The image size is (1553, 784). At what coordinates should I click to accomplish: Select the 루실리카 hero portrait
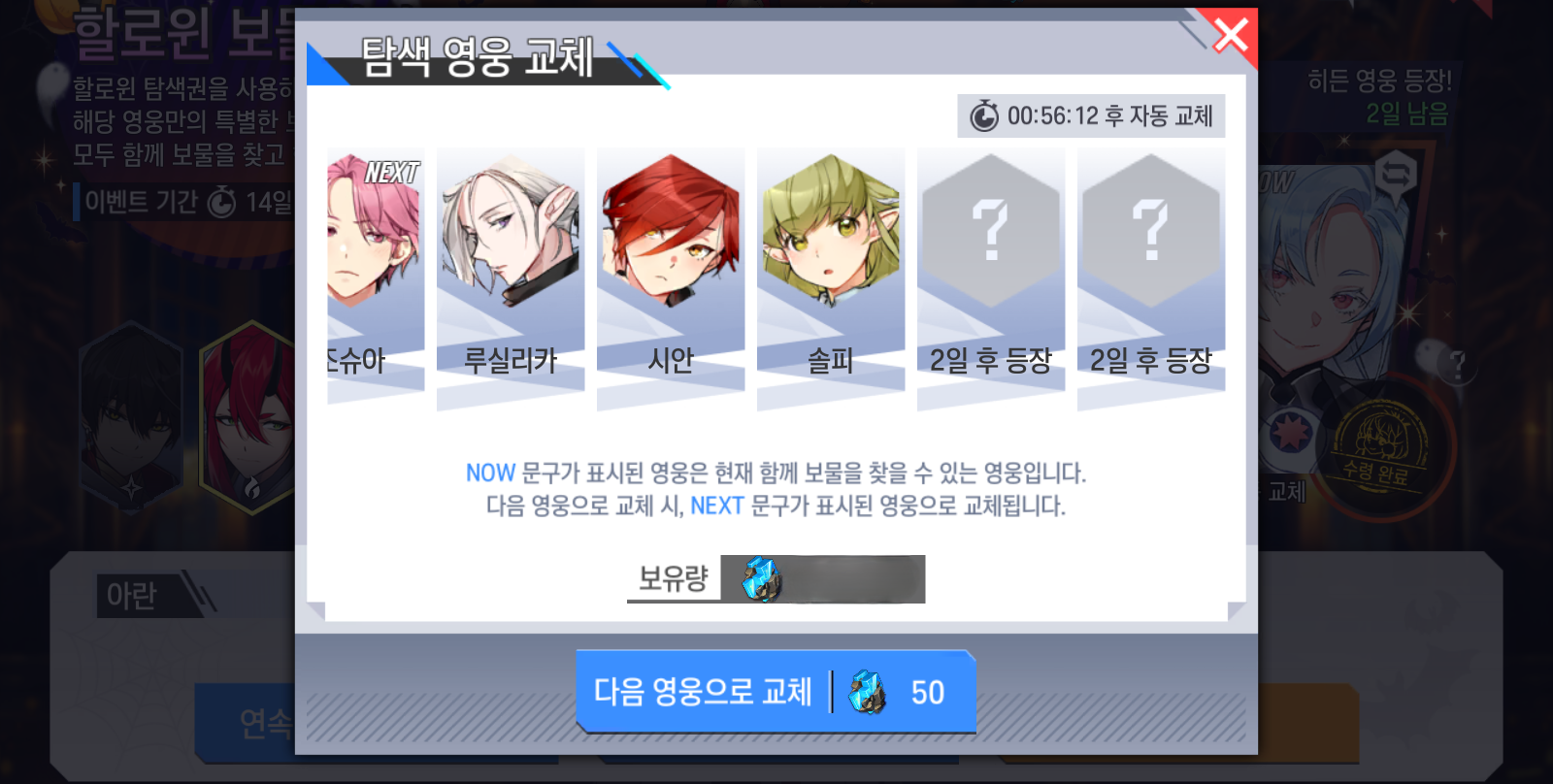click(x=511, y=278)
